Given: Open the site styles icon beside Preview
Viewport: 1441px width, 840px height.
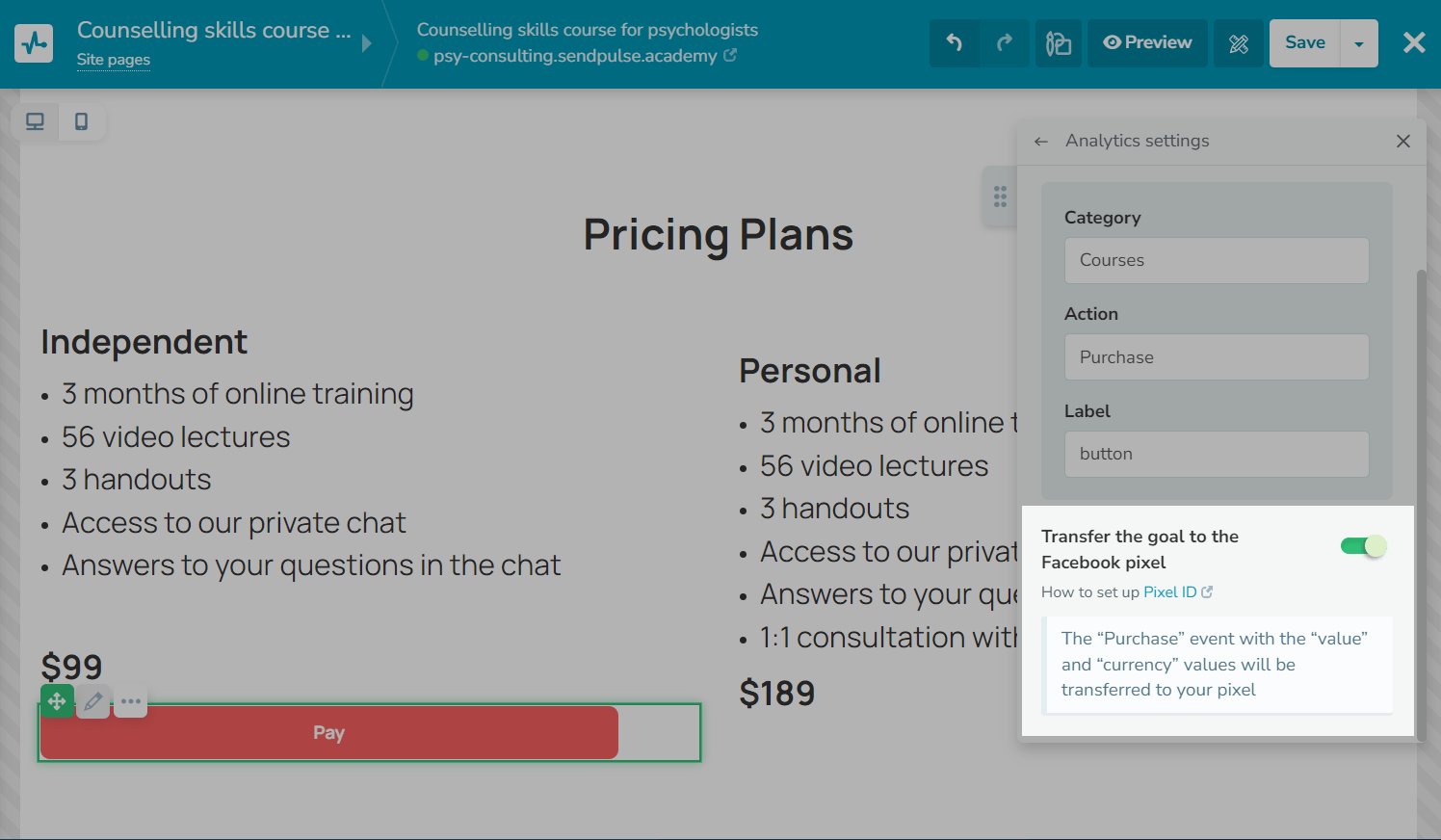Looking at the screenshot, I should (x=1059, y=43).
